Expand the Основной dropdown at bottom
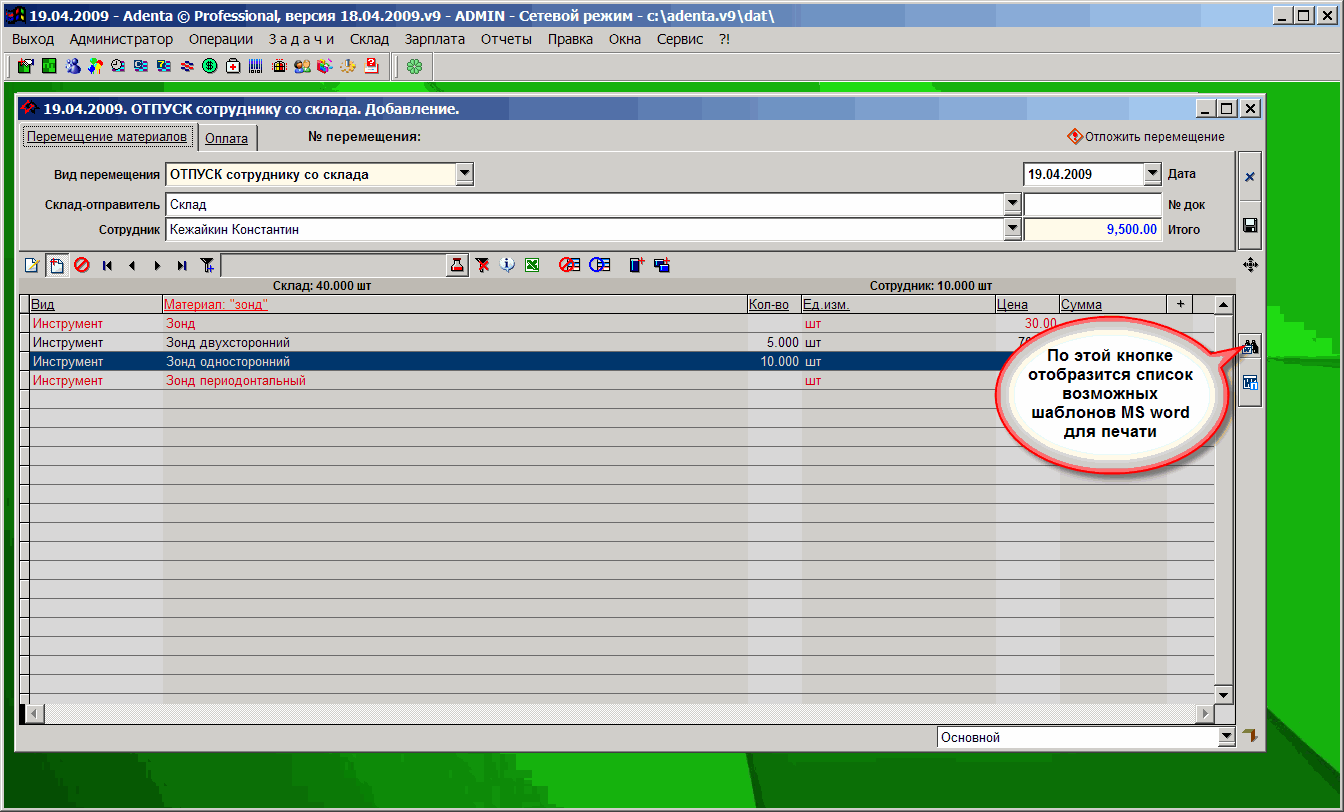1344x812 pixels. (x=1227, y=737)
